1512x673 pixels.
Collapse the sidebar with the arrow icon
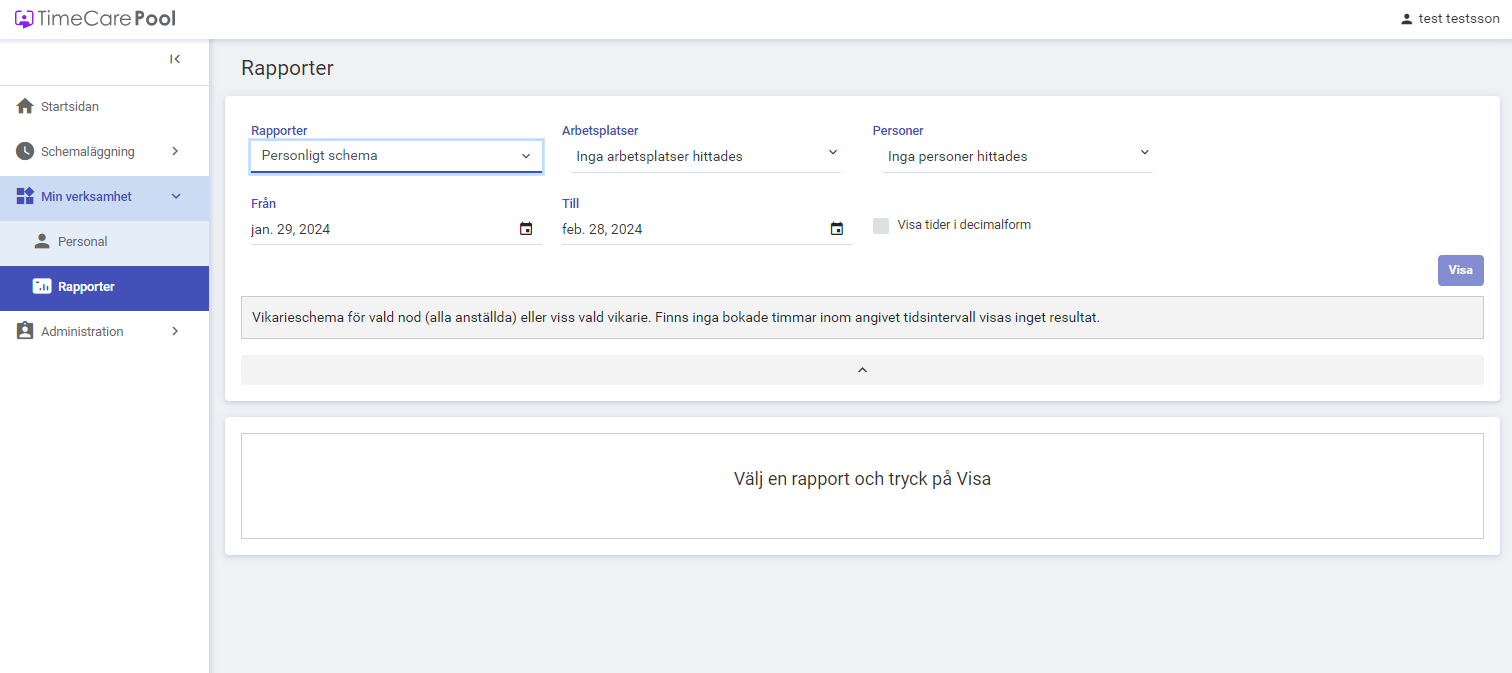tap(175, 59)
